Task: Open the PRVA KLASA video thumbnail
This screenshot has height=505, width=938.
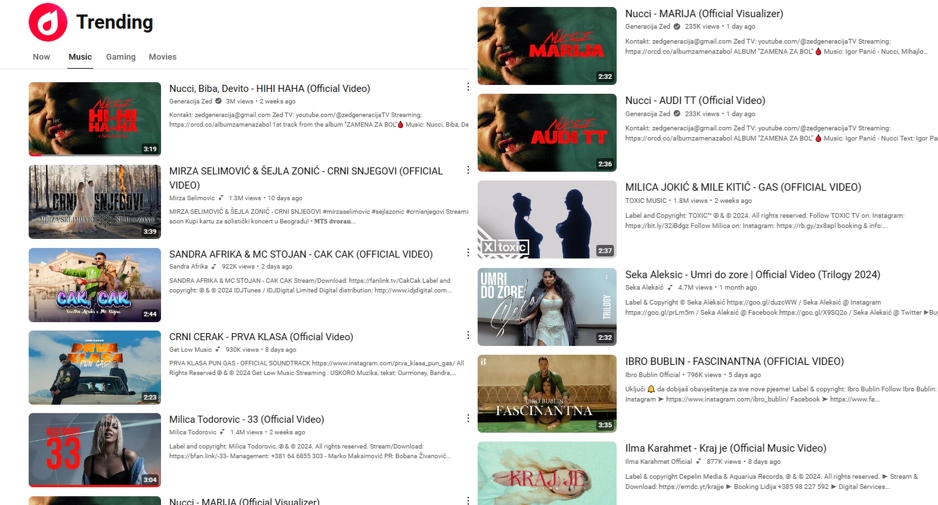Action: (95, 367)
